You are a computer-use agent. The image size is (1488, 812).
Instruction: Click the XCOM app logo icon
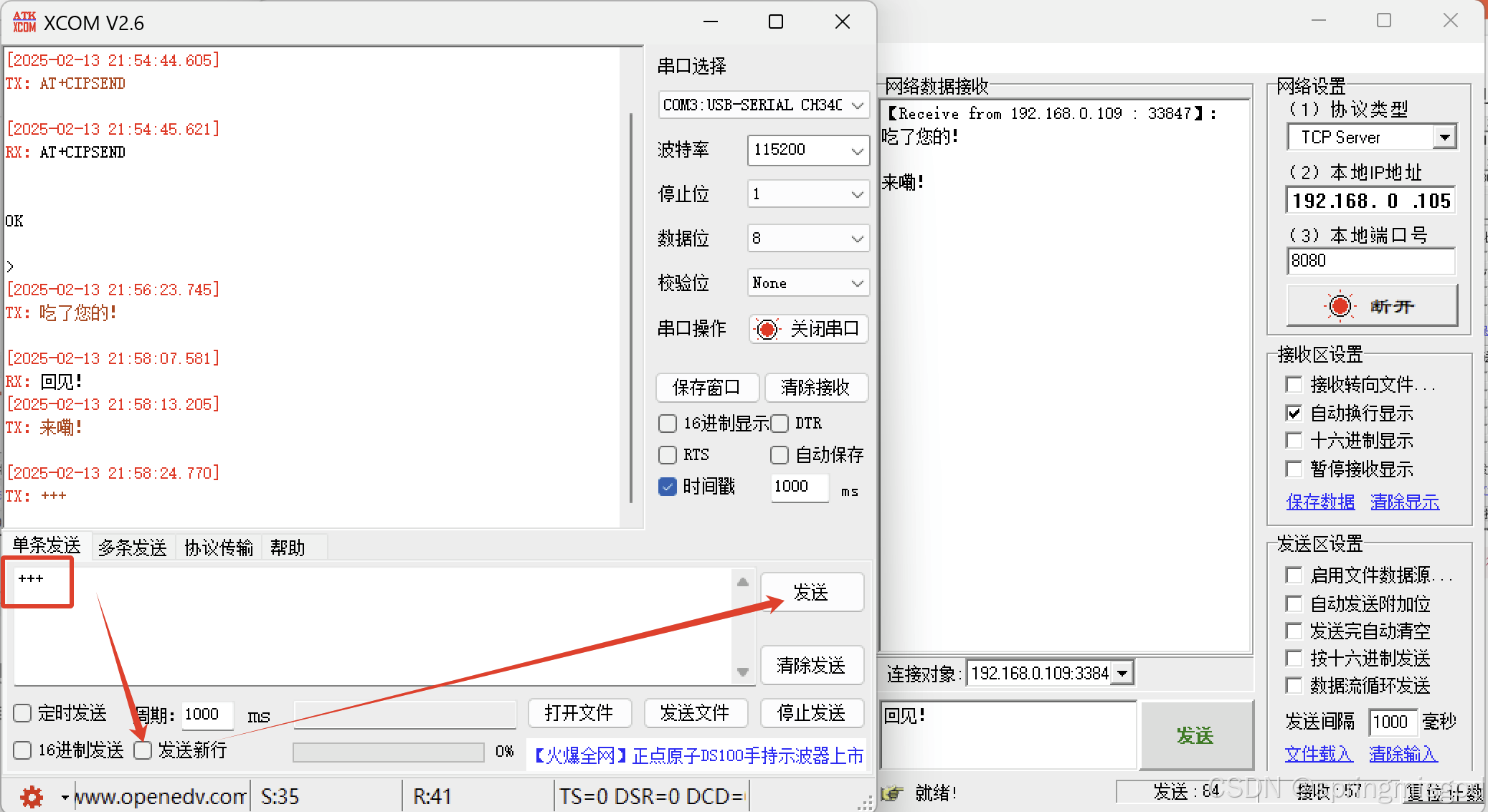(24, 22)
